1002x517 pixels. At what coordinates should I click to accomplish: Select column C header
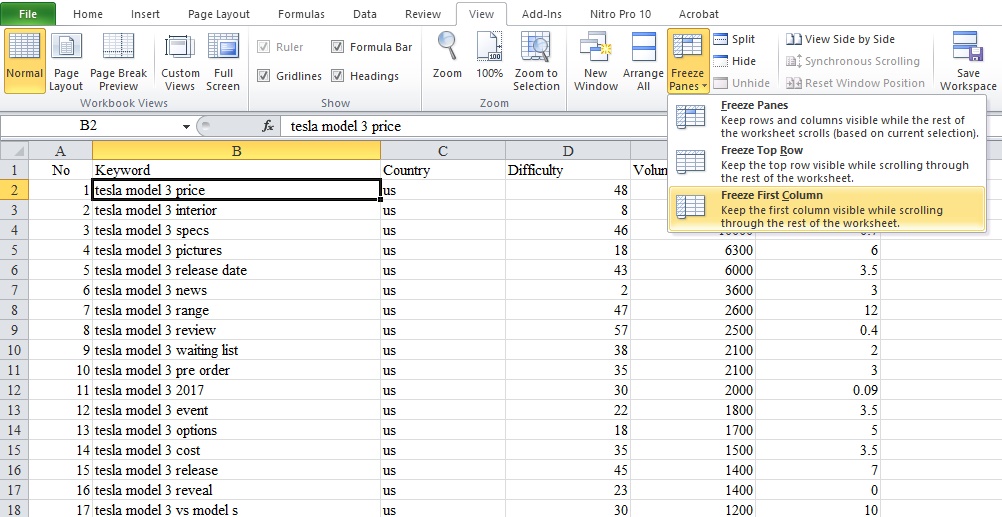click(442, 151)
